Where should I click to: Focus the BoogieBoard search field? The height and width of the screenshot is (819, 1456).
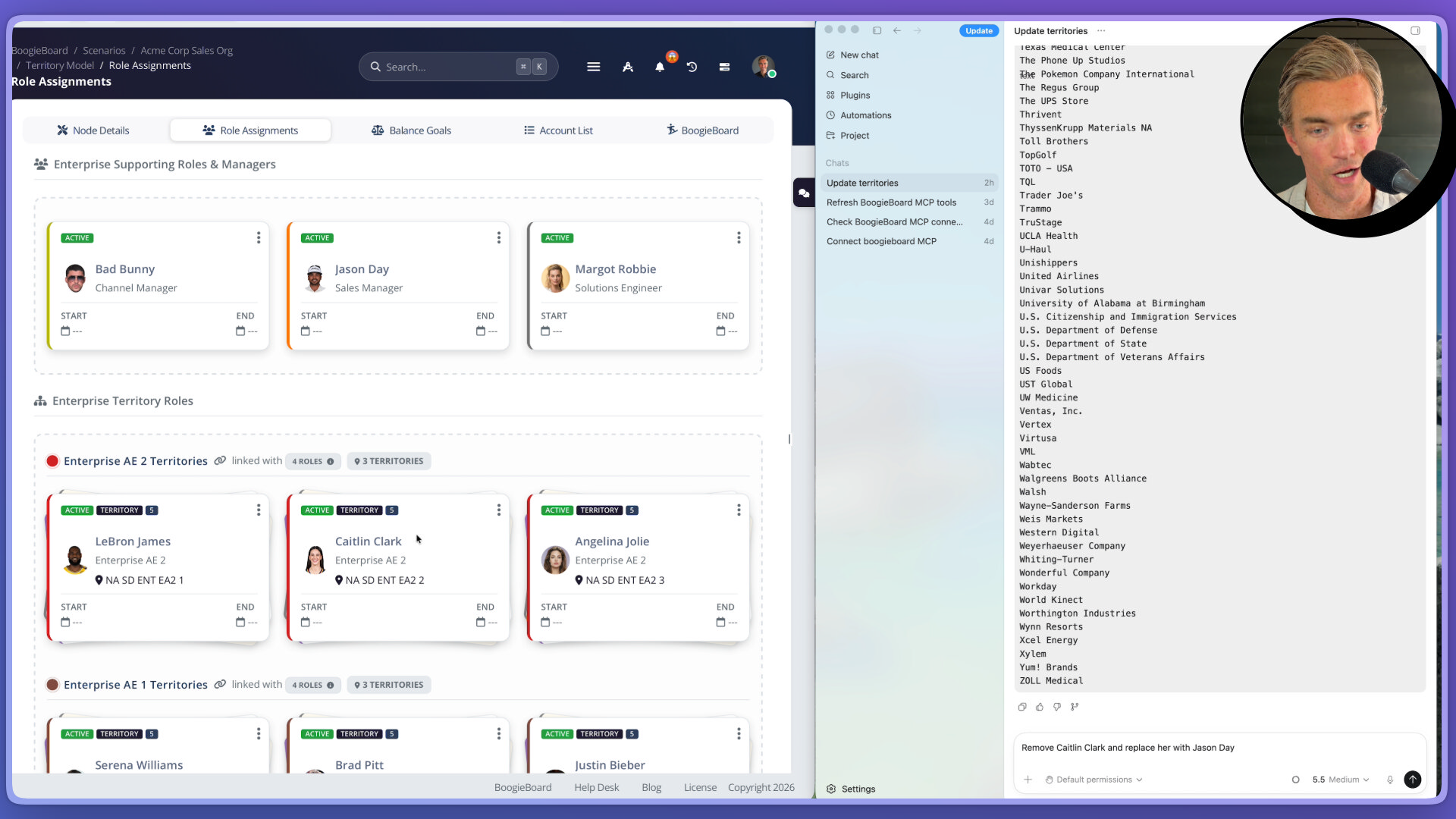pyautogui.click(x=458, y=67)
